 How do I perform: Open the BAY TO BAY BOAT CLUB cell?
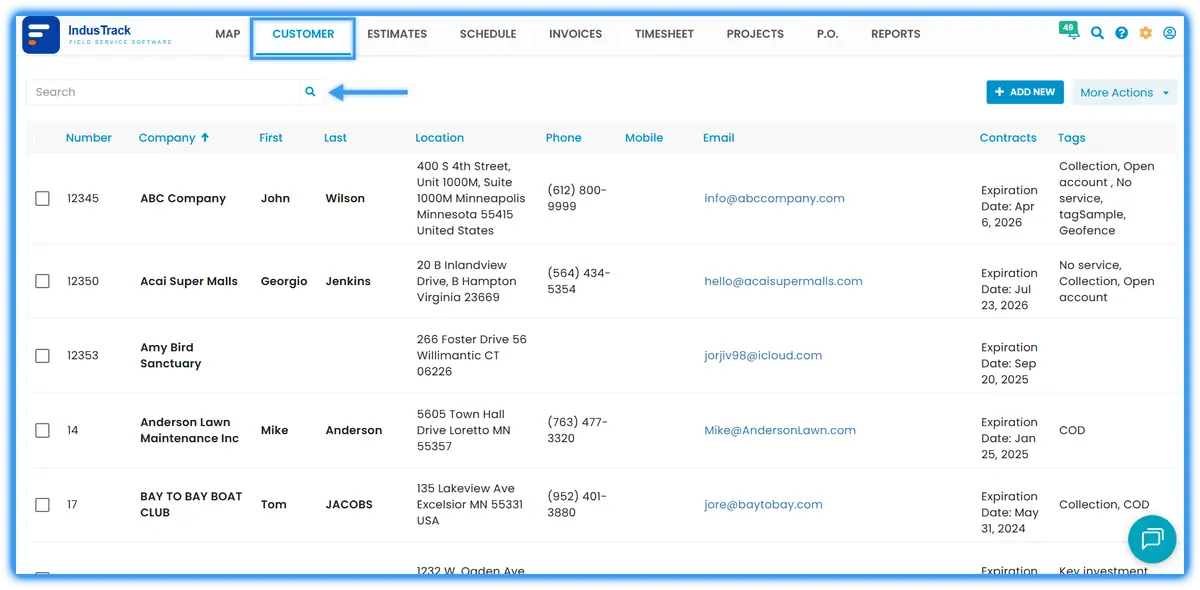[x=191, y=505]
